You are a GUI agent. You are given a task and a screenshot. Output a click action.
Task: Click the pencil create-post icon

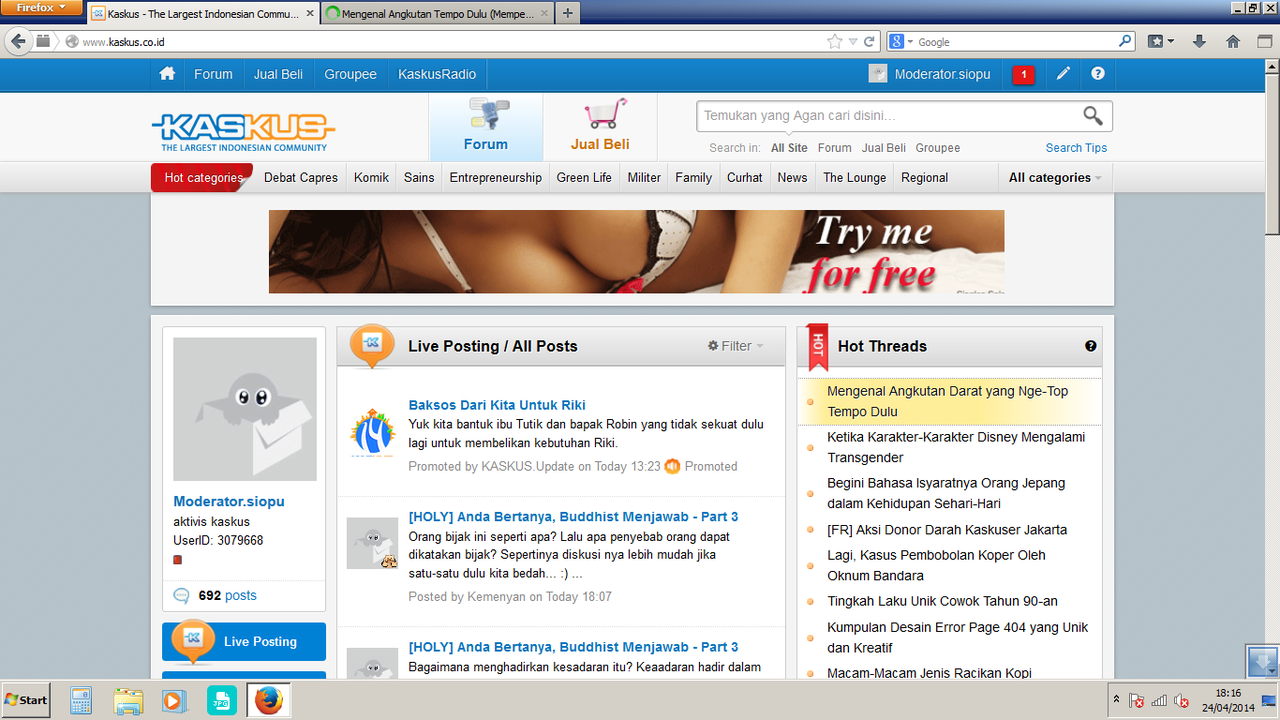(x=1063, y=74)
